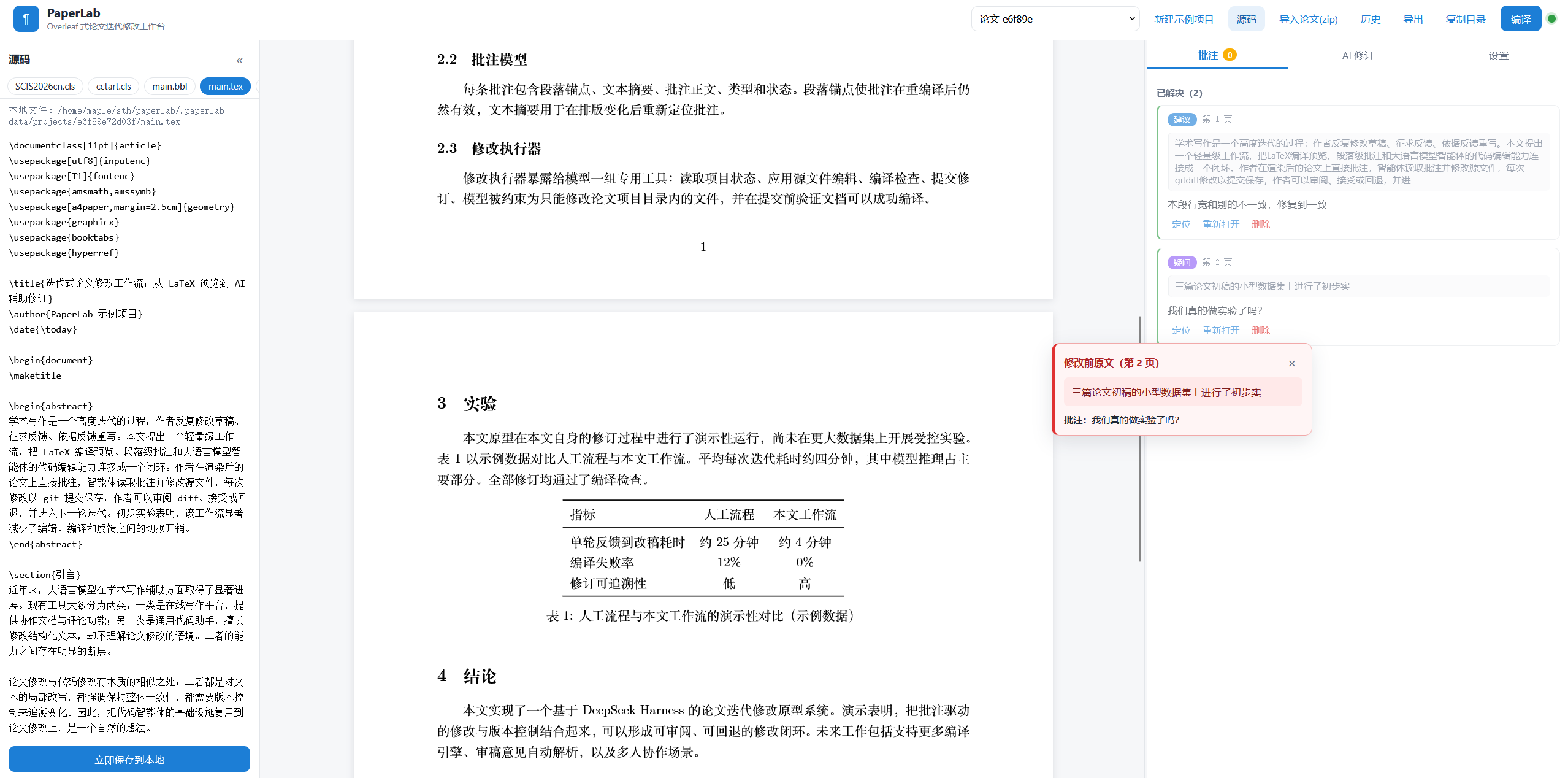Switch to the 批注 tab

[1217, 55]
